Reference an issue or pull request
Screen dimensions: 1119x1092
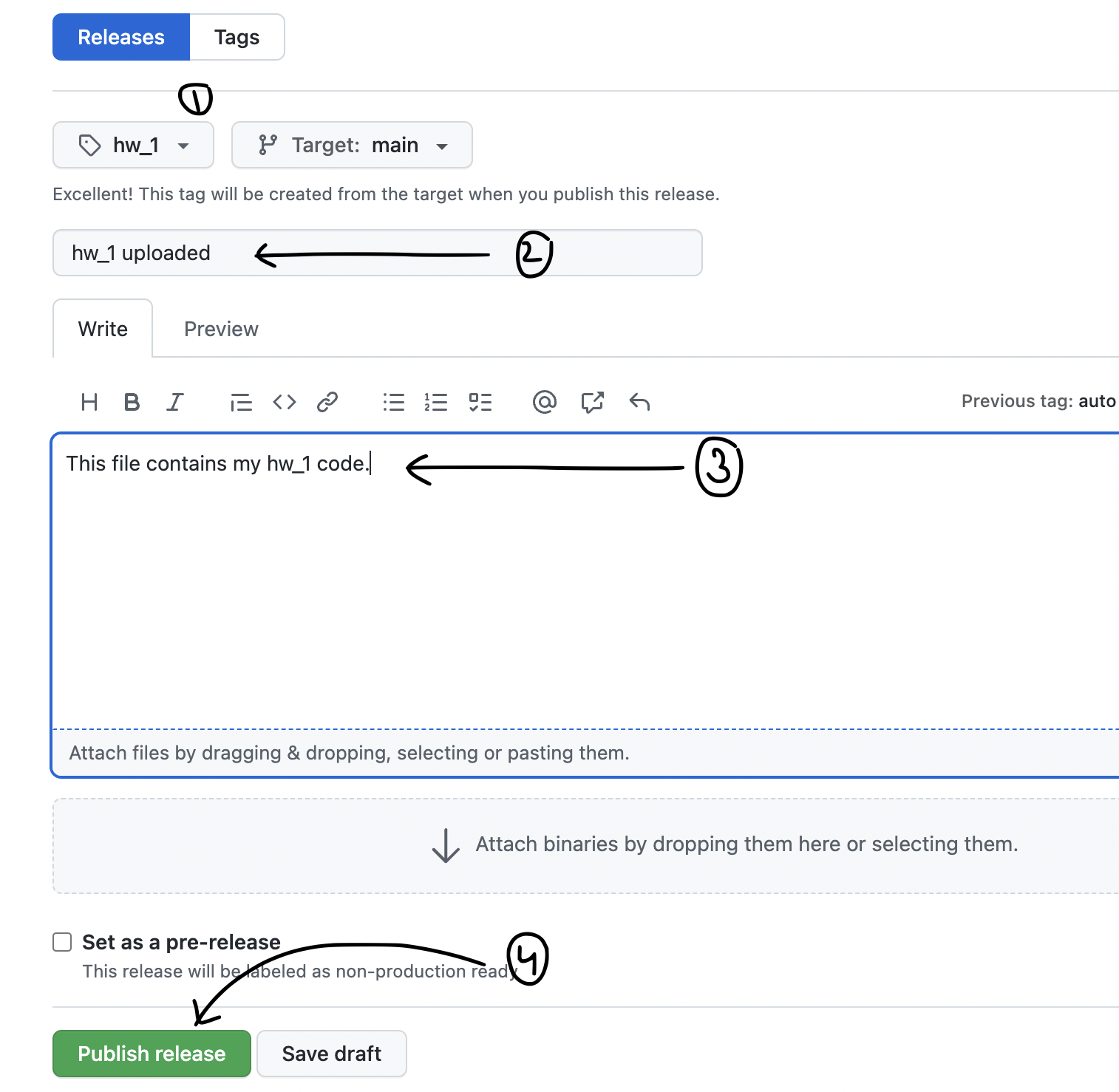593,402
